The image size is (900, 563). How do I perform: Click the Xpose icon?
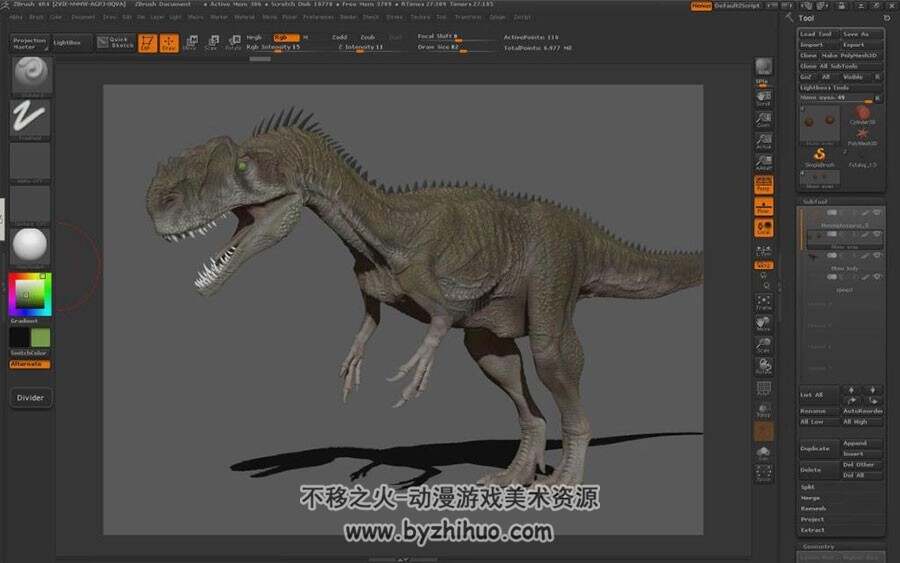763,473
